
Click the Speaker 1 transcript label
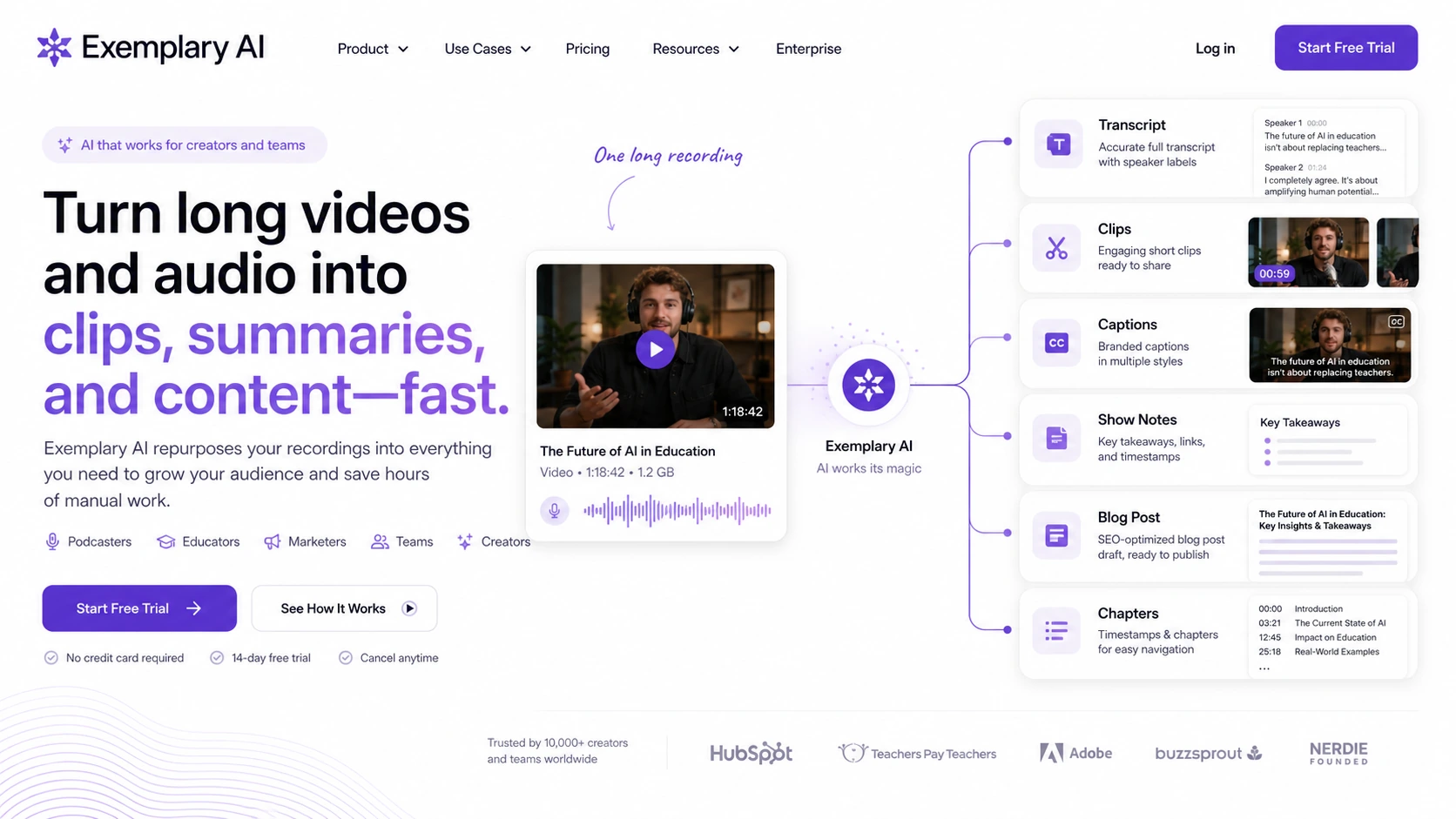pyautogui.click(x=1283, y=124)
